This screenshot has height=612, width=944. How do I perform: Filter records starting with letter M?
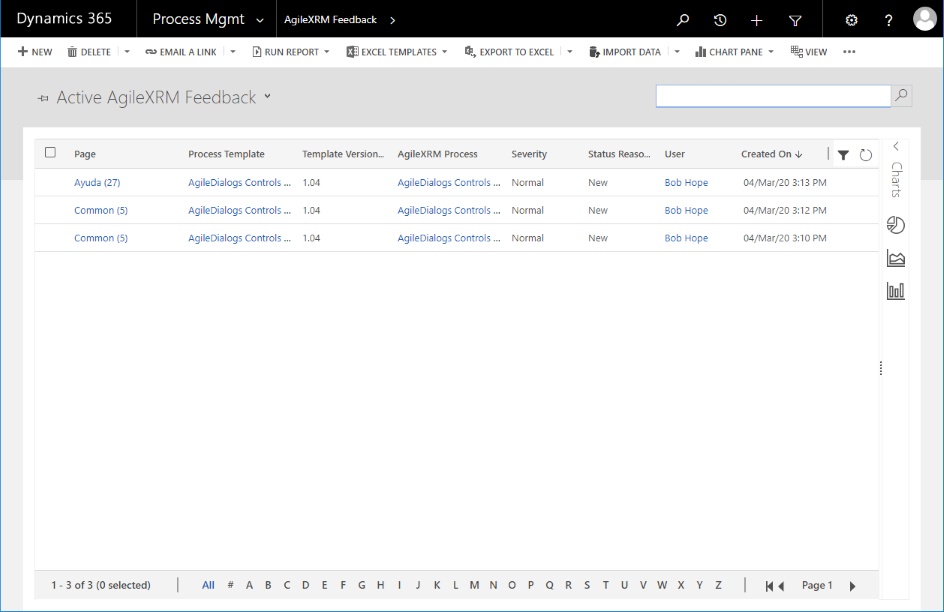pos(474,585)
